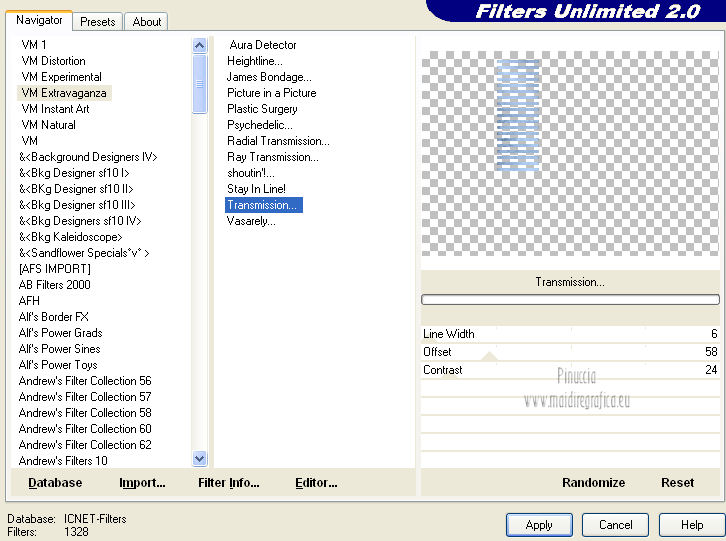726x541 pixels.
Task: Select AFH category
Action: click(29, 301)
